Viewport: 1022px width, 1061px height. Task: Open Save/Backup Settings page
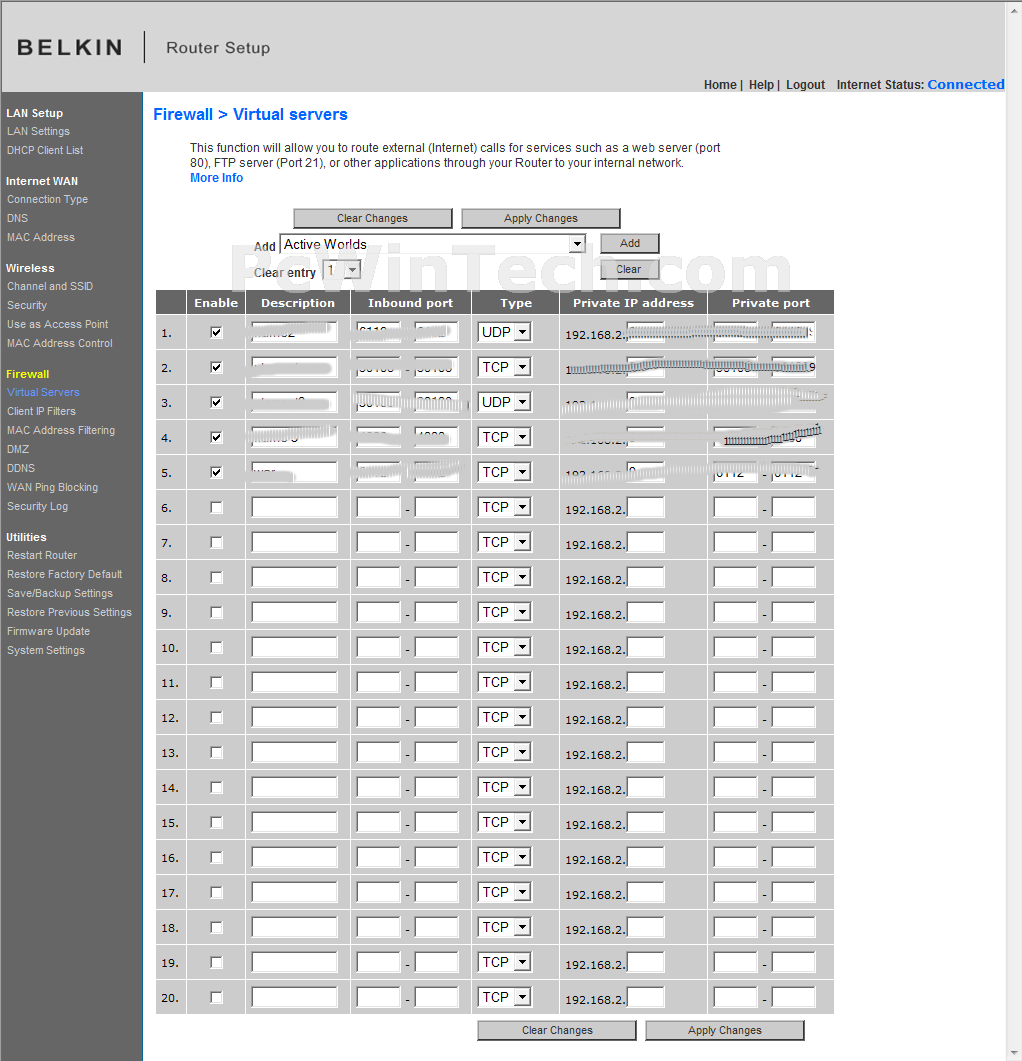[60, 593]
